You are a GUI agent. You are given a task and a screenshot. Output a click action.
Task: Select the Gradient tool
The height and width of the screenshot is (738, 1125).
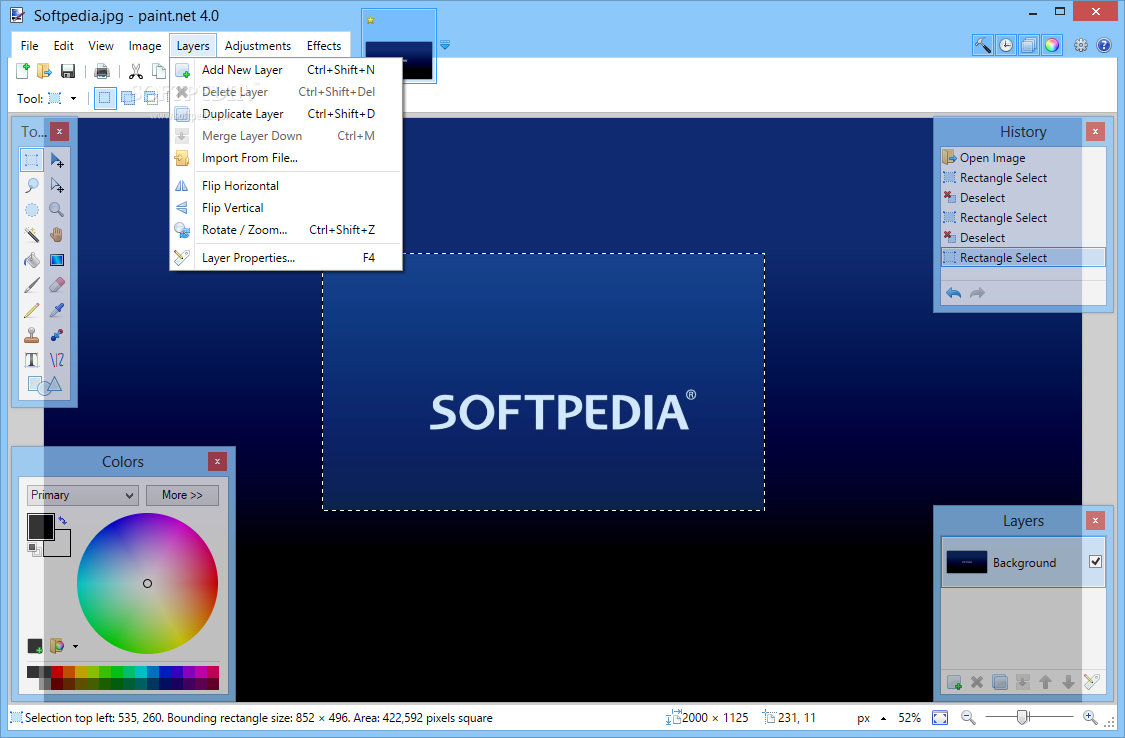point(57,260)
